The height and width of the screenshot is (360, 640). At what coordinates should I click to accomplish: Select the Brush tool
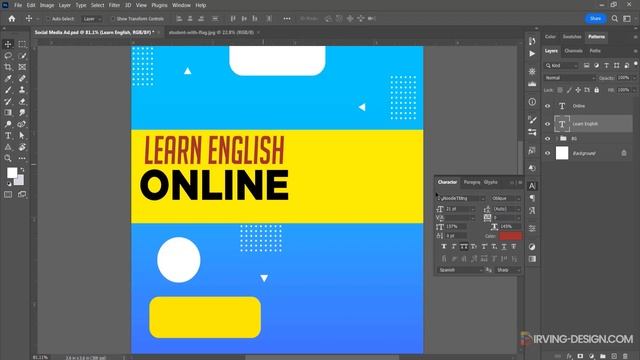click(x=8, y=90)
